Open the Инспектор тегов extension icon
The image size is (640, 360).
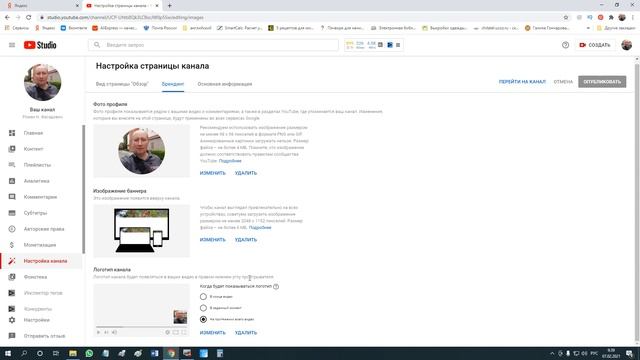pos(12,293)
